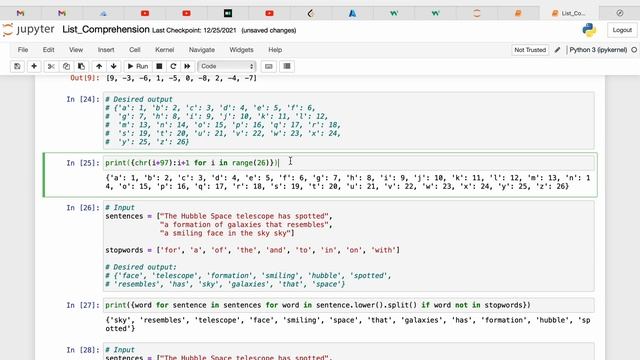Switch to the Azure browser tab
The width and height of the screenshot is (640, 360).
[x=352, y=13]
